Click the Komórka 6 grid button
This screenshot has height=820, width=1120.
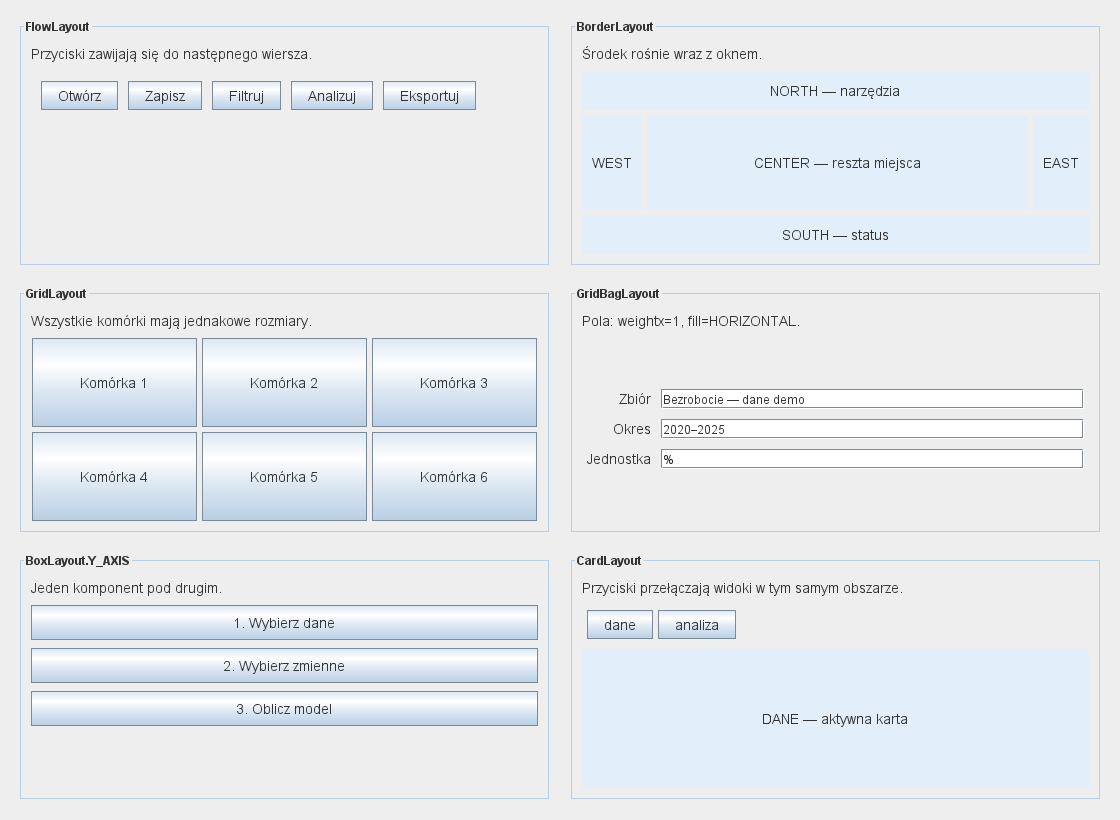click(x=454, y=476)
